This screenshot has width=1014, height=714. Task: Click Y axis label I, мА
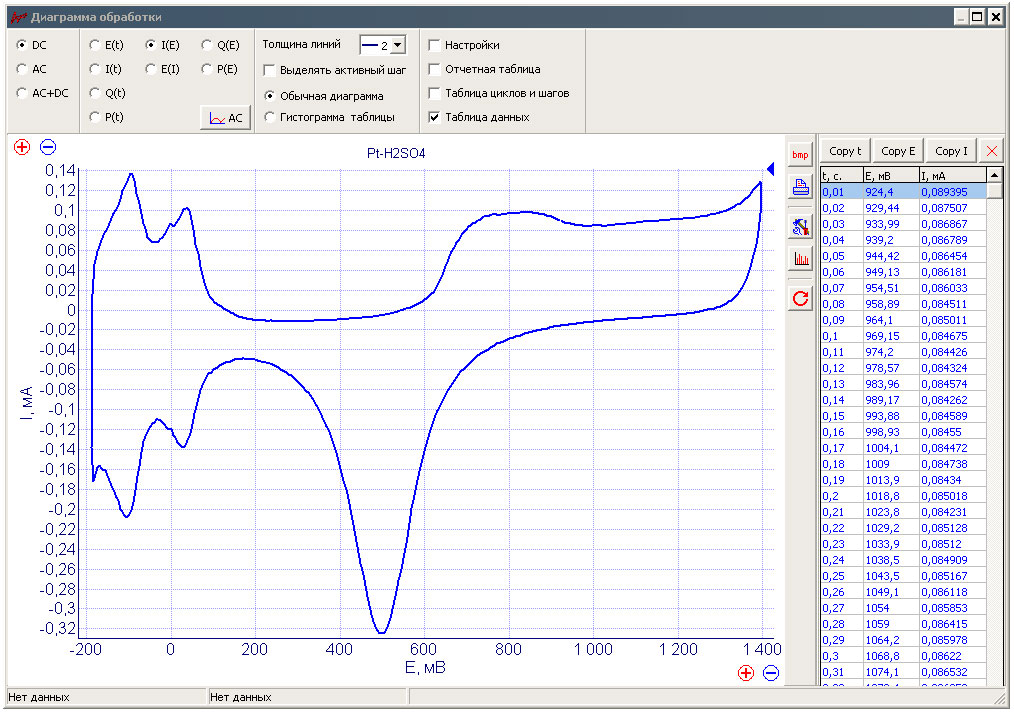coord(27,403)
